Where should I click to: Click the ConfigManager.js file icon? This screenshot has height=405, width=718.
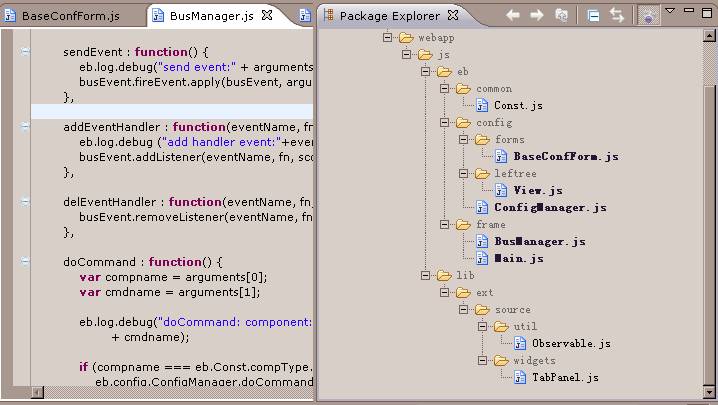click(482, 208)
